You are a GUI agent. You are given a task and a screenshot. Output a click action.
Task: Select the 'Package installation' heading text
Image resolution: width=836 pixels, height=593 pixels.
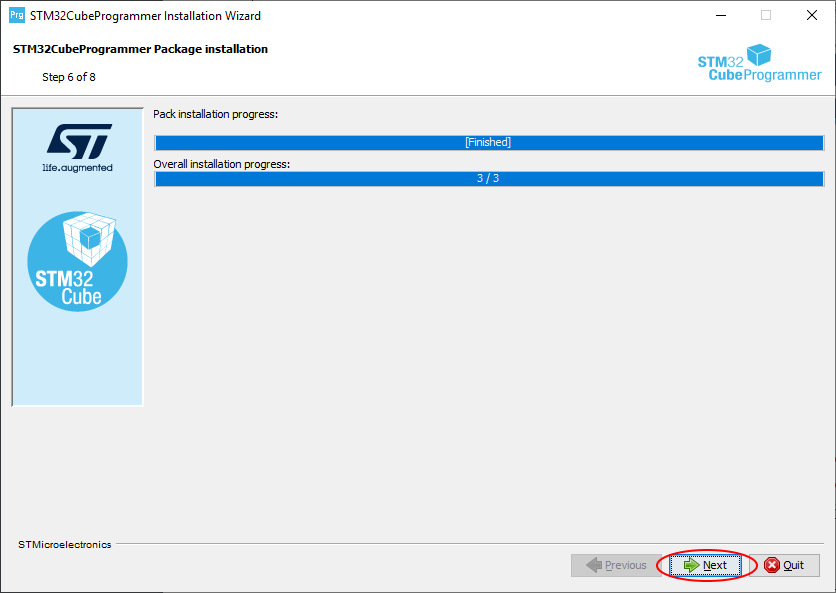coord(140,49)
